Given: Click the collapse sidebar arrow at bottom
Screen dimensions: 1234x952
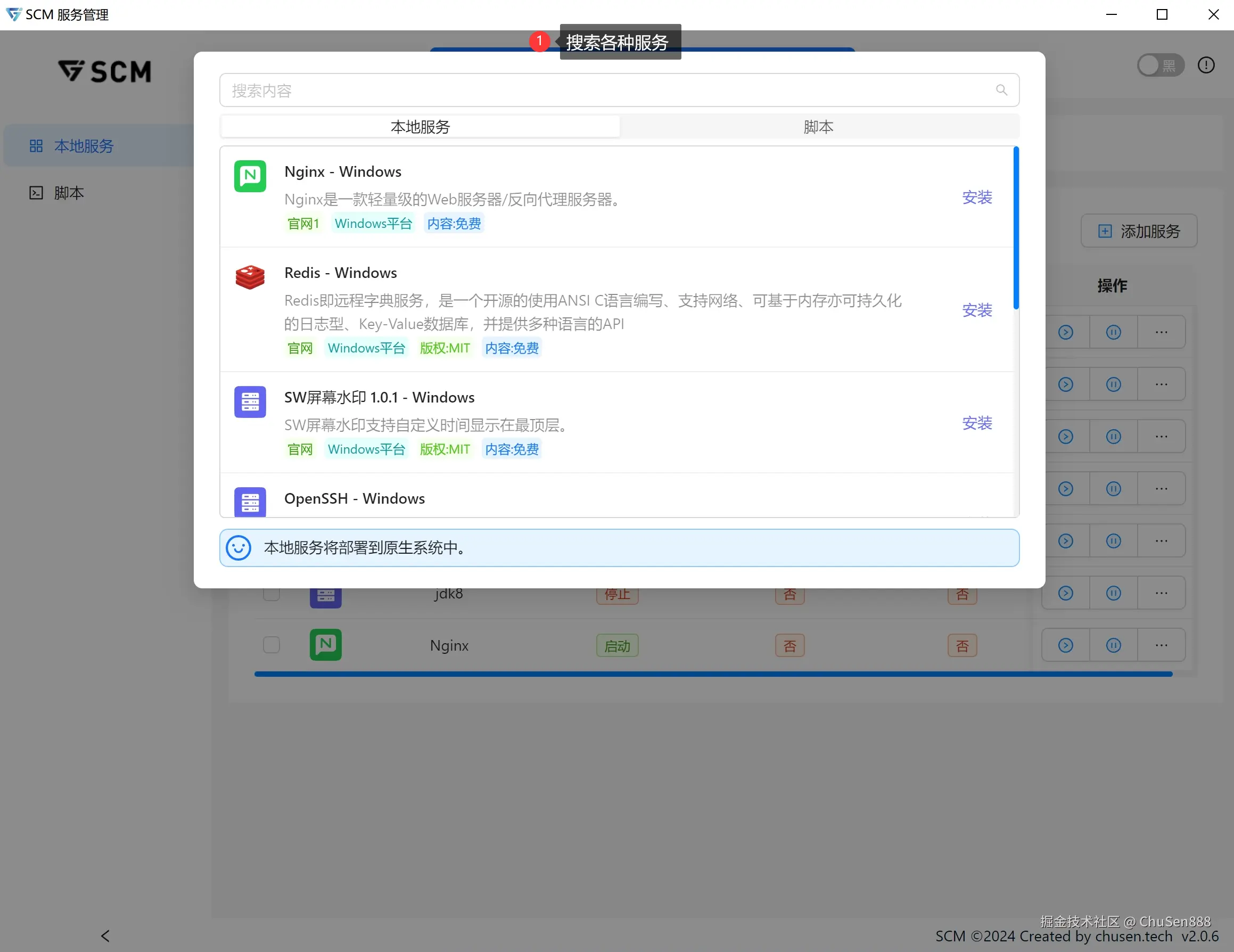Looking at the screenshot, I should pos(105,935).
